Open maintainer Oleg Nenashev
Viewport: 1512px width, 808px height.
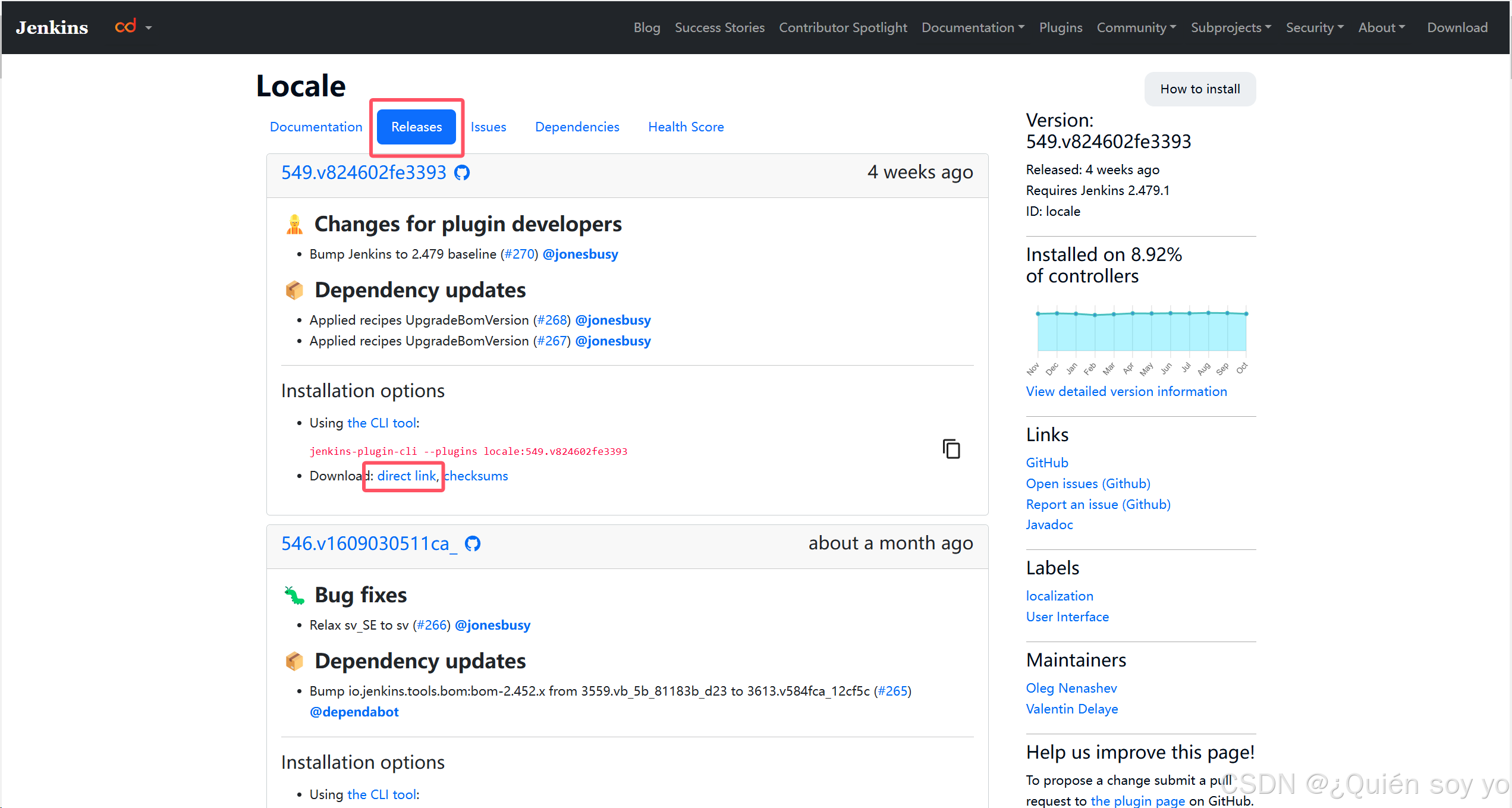(x=1071, y=688)
